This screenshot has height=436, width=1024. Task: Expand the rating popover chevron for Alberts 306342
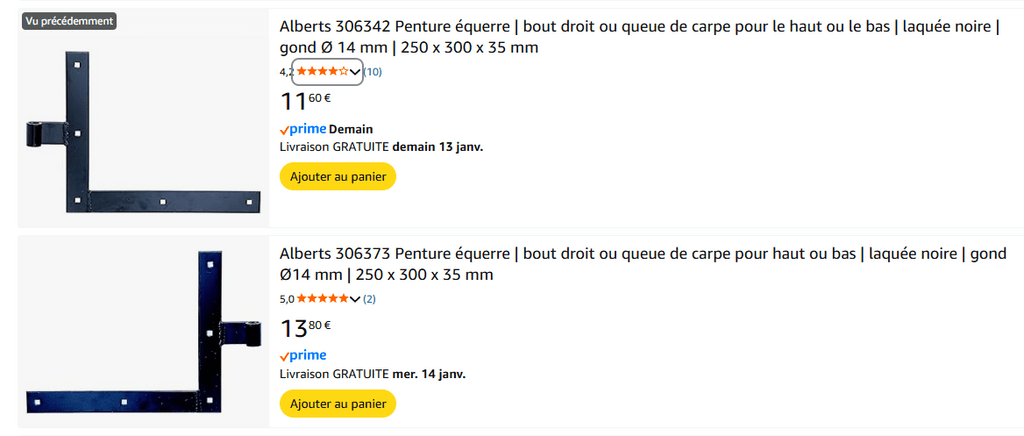pyautogui.click(x=355, y=72)
